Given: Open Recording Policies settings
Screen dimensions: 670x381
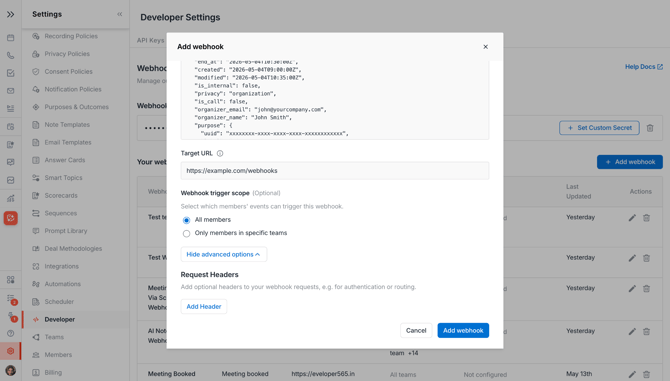Looking at the screenshot, I should click(x=71, y=36).
